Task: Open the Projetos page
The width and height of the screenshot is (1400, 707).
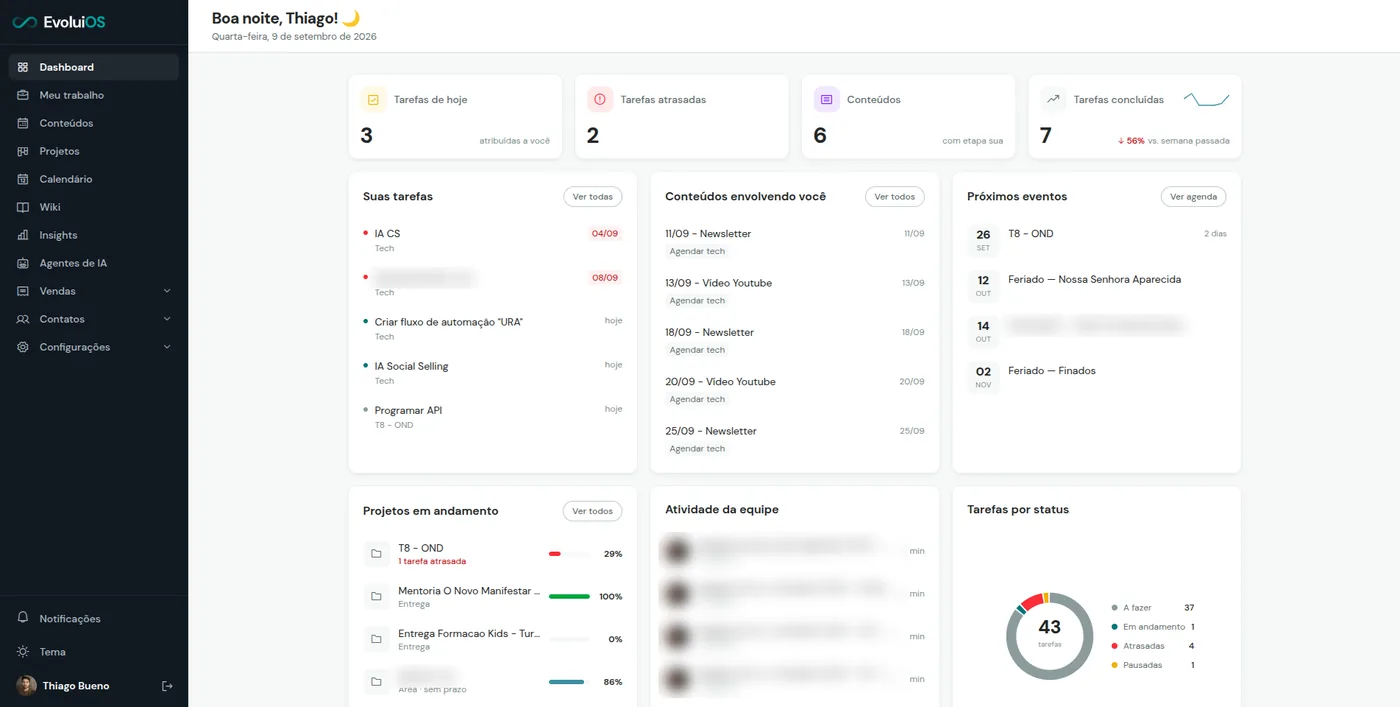Action: tap(94, 151)
